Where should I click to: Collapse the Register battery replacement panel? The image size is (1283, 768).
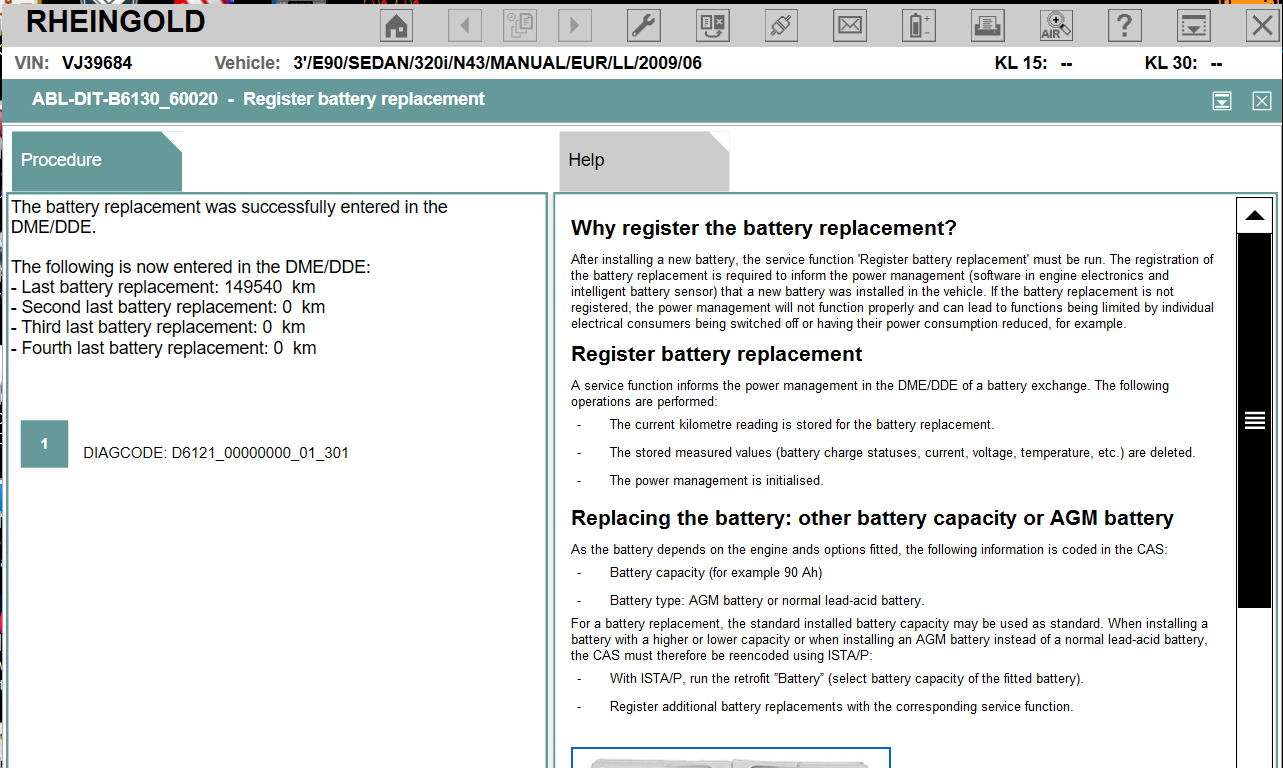[1221, 100]
